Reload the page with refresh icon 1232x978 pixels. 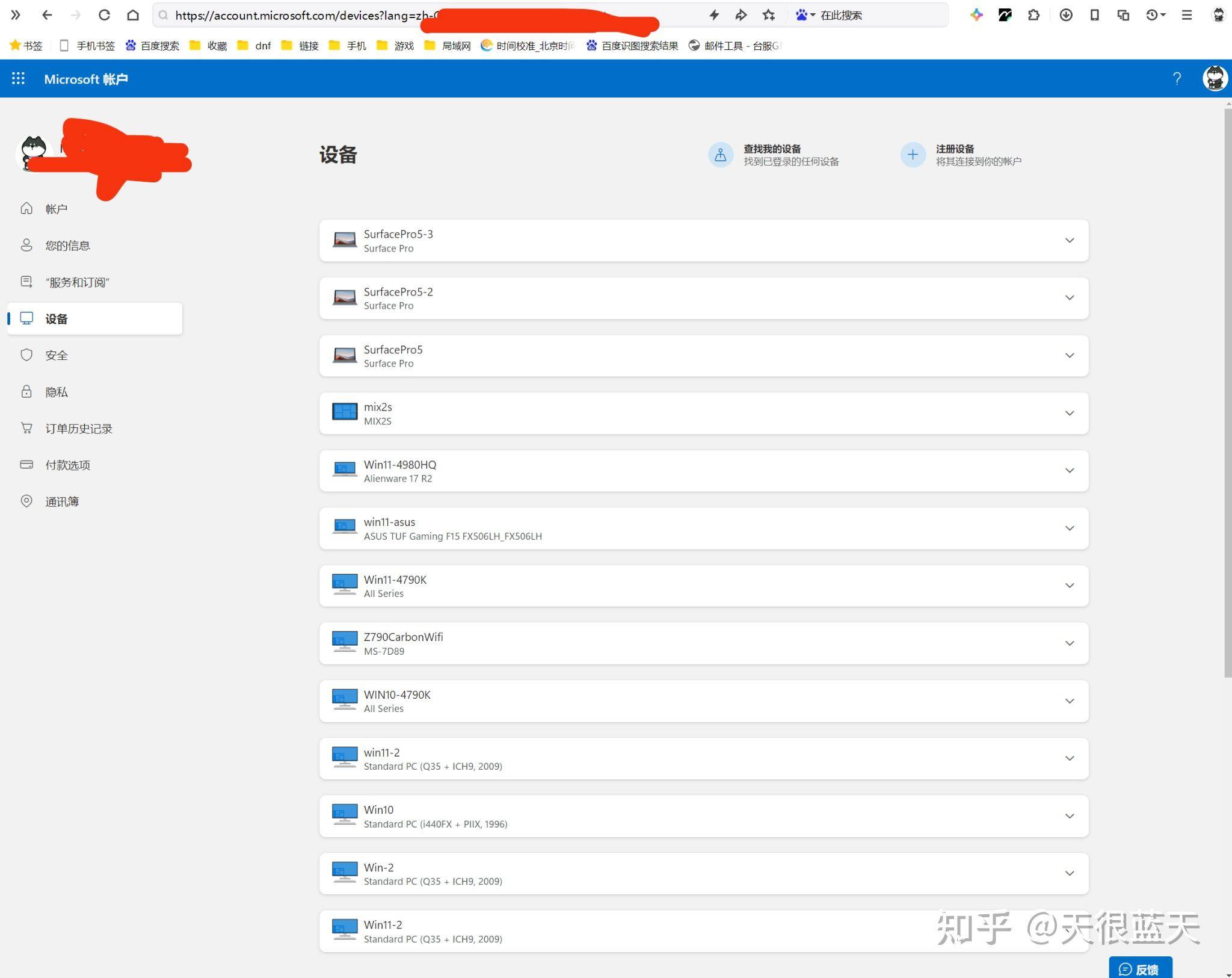(104, 15)
